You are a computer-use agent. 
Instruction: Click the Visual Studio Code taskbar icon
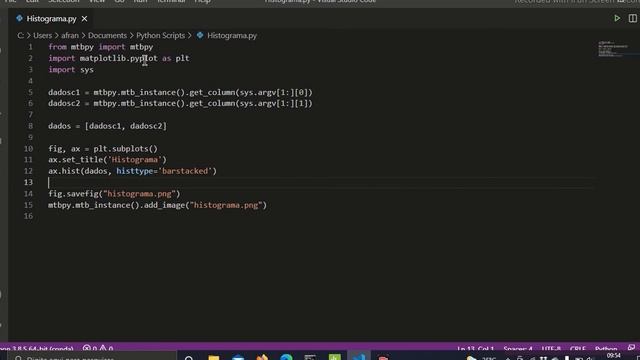(x=359, y=357)
